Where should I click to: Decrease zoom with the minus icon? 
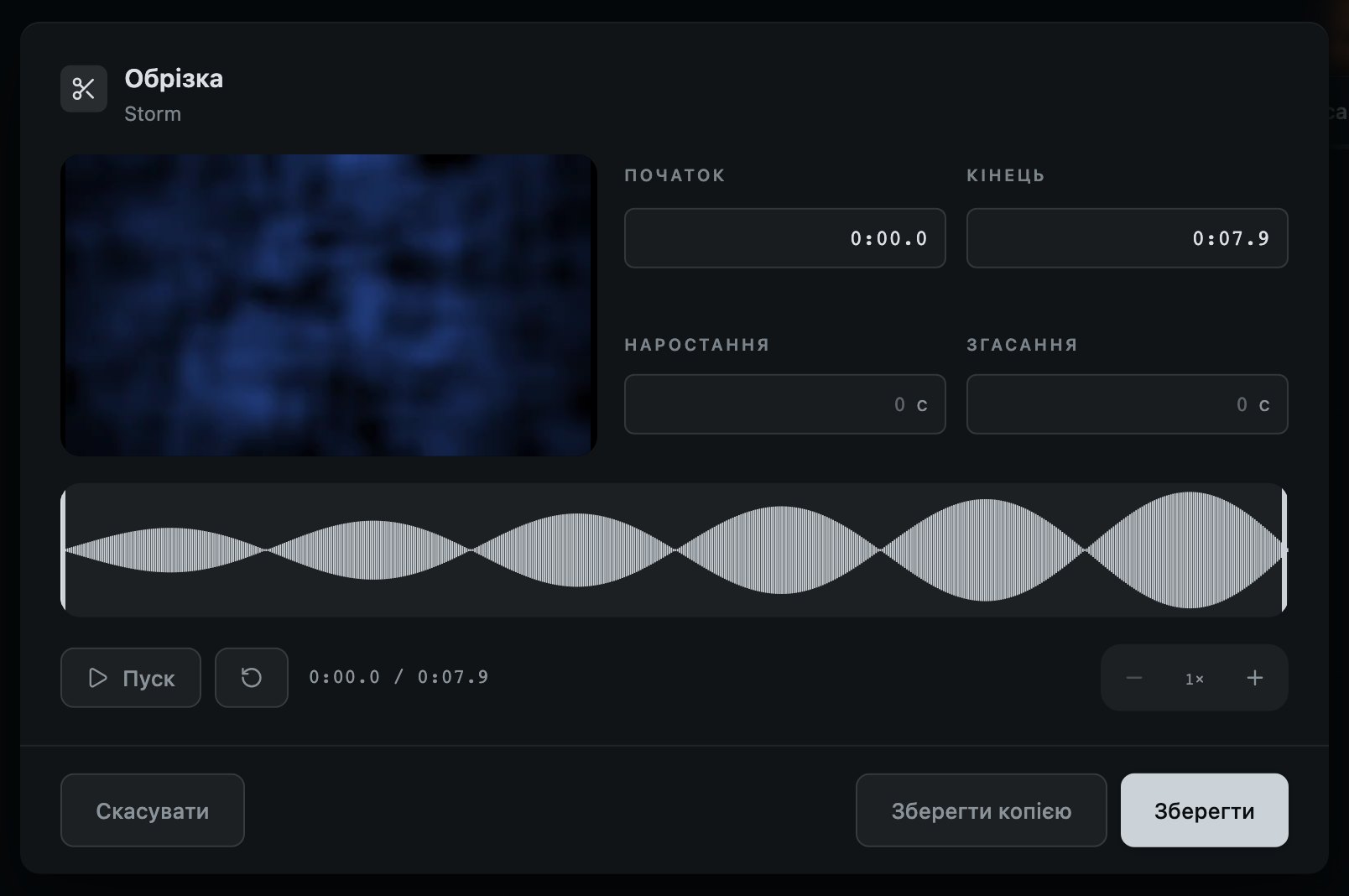tap(1134, 678)
